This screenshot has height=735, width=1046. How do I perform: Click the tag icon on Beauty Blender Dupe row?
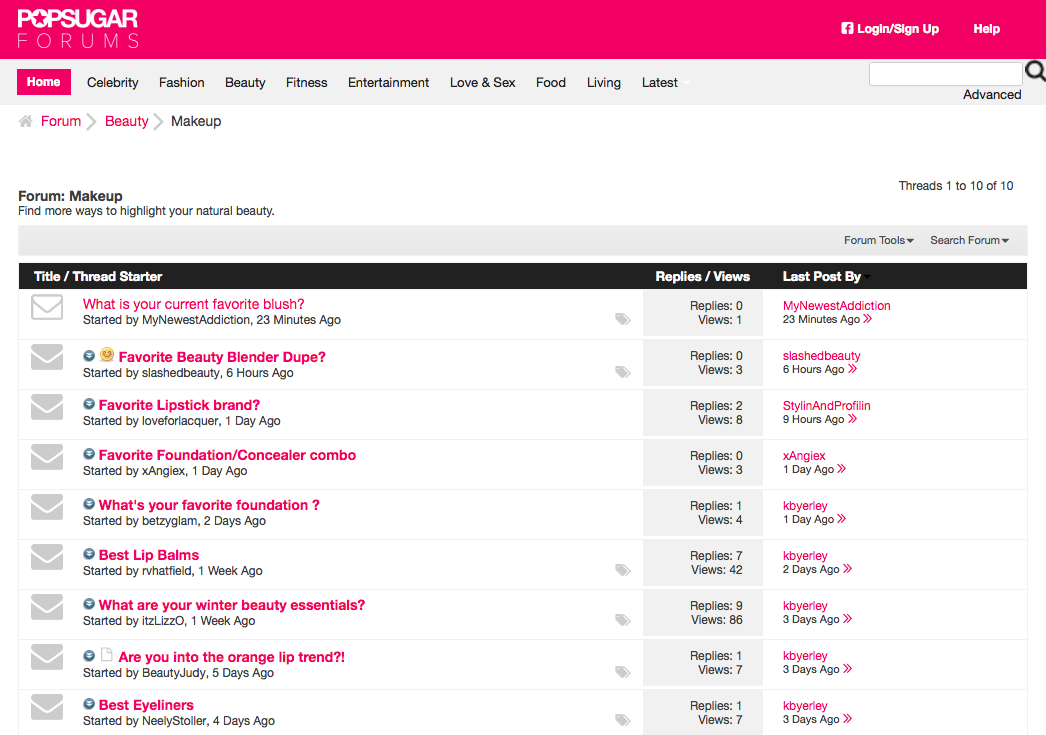622,372
